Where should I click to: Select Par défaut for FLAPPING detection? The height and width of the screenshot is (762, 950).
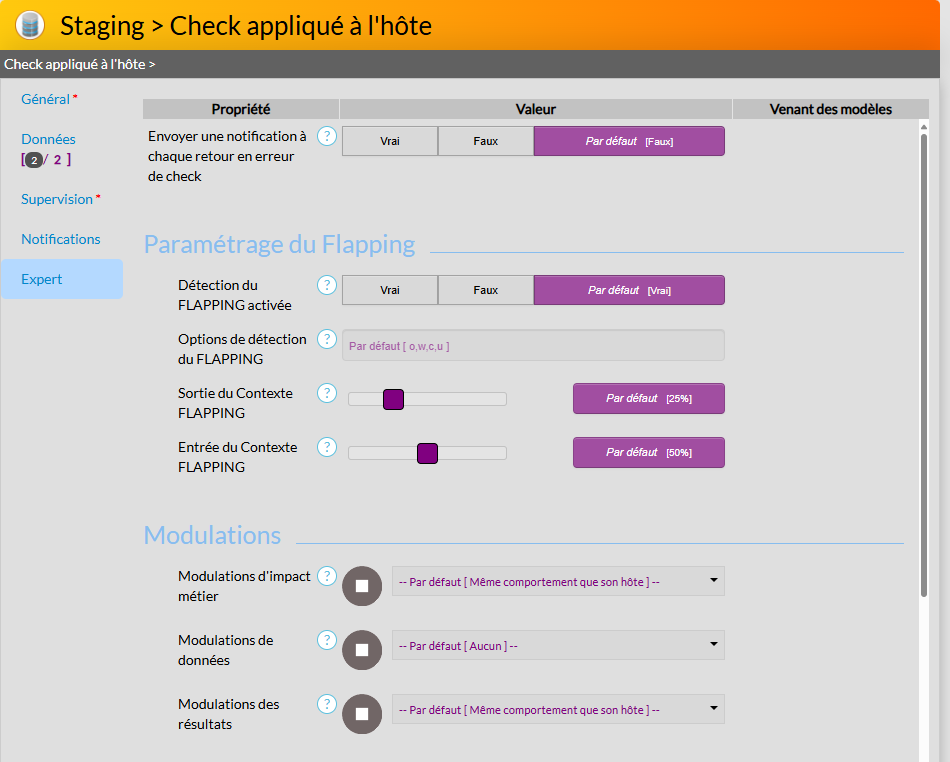[x=629, y=290]
